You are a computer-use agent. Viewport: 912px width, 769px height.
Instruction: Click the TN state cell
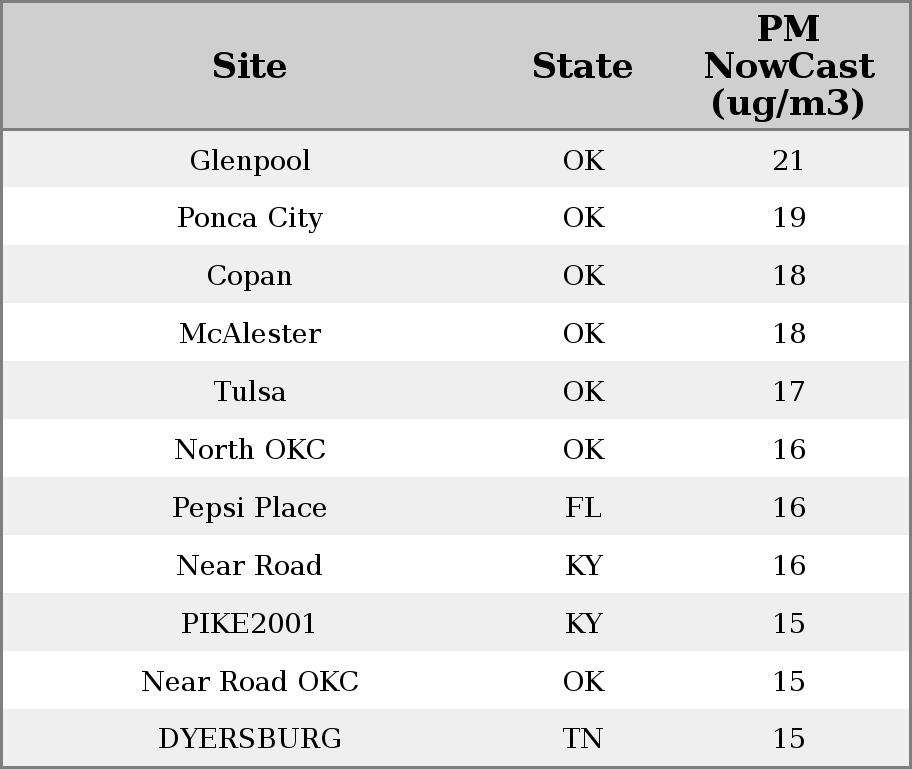point(583,739)
